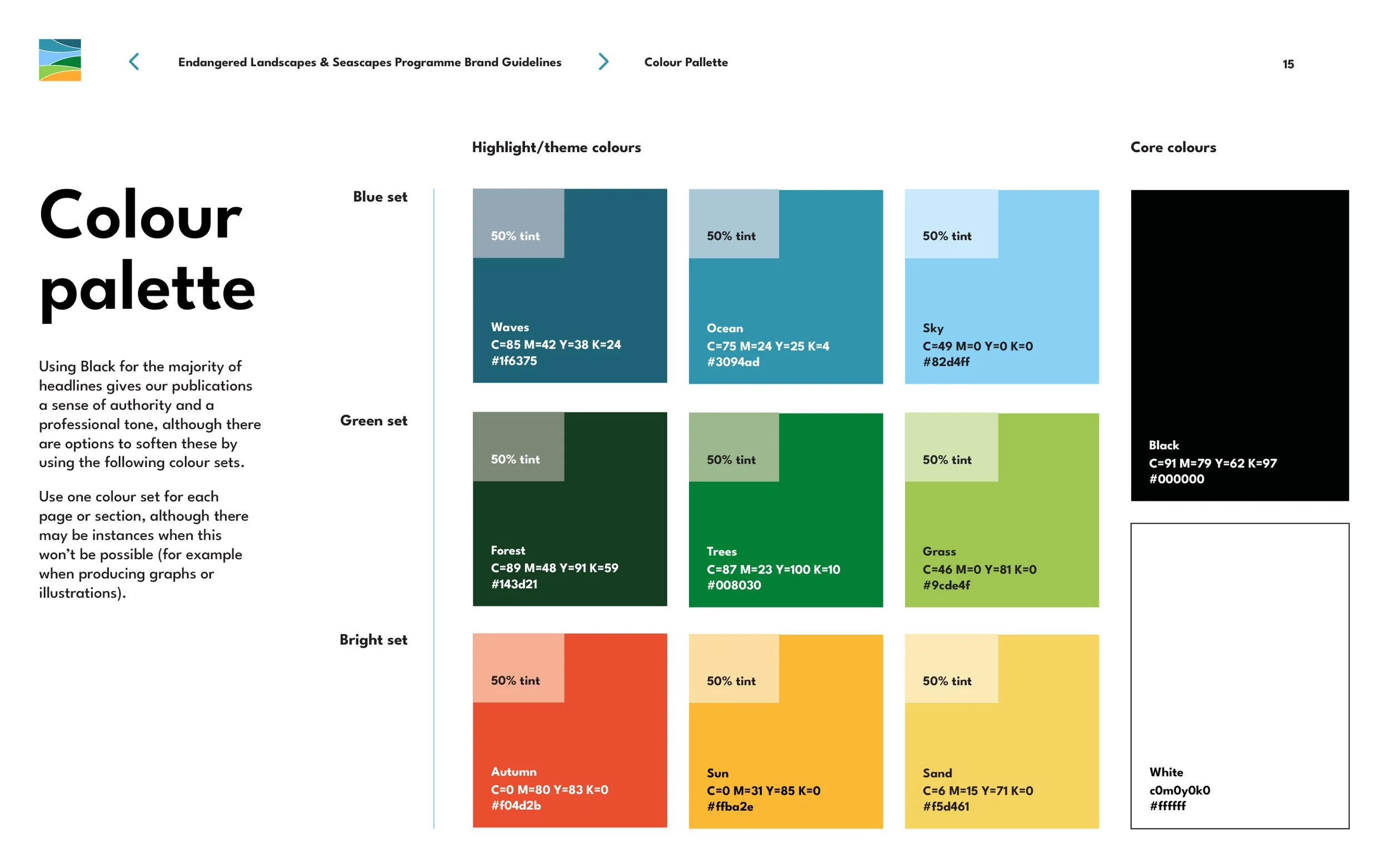
Task: Click the CMYK value C=49 M=0 Y=0 K=0
Action: pyautogui.click(x=977, y=346)
